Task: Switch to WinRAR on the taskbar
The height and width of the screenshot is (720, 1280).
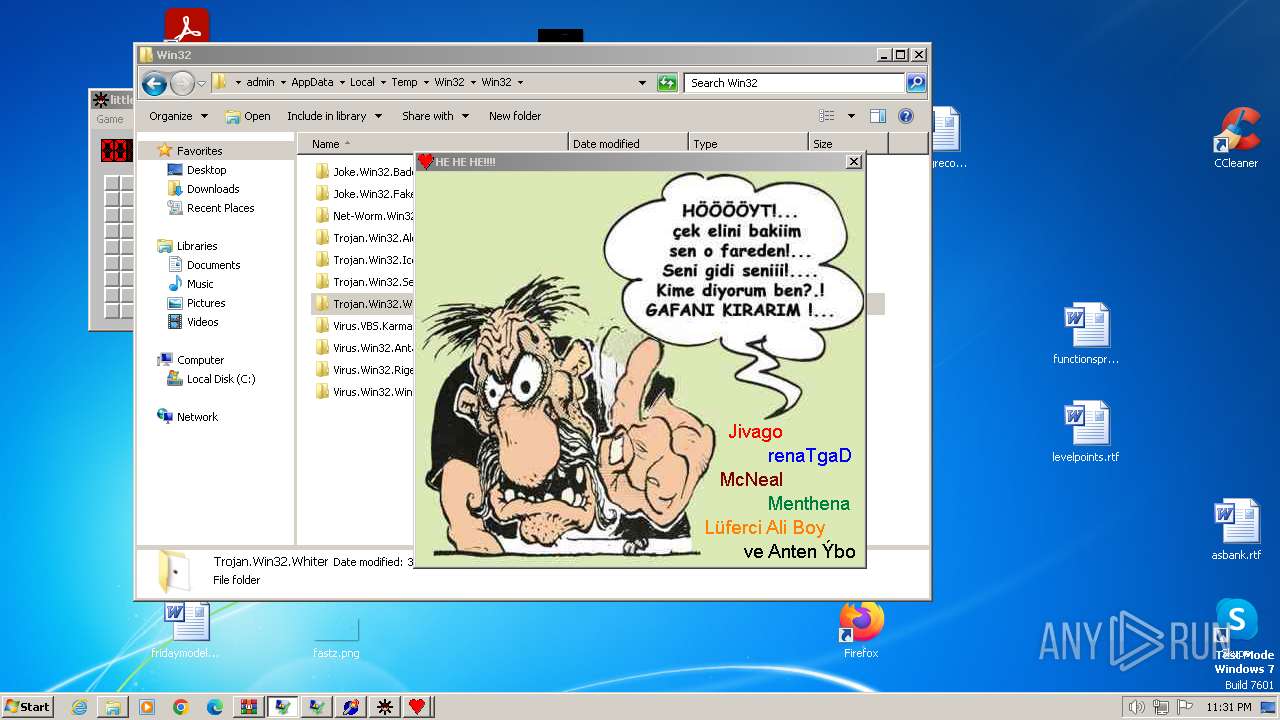Action: pos(249,707)
